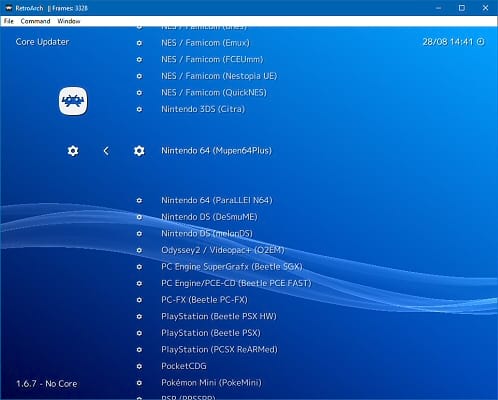Choose PC Engine SuperGrafx (Beetle SGX)
The width and height of the screenshot is (498, 400).
232,267
